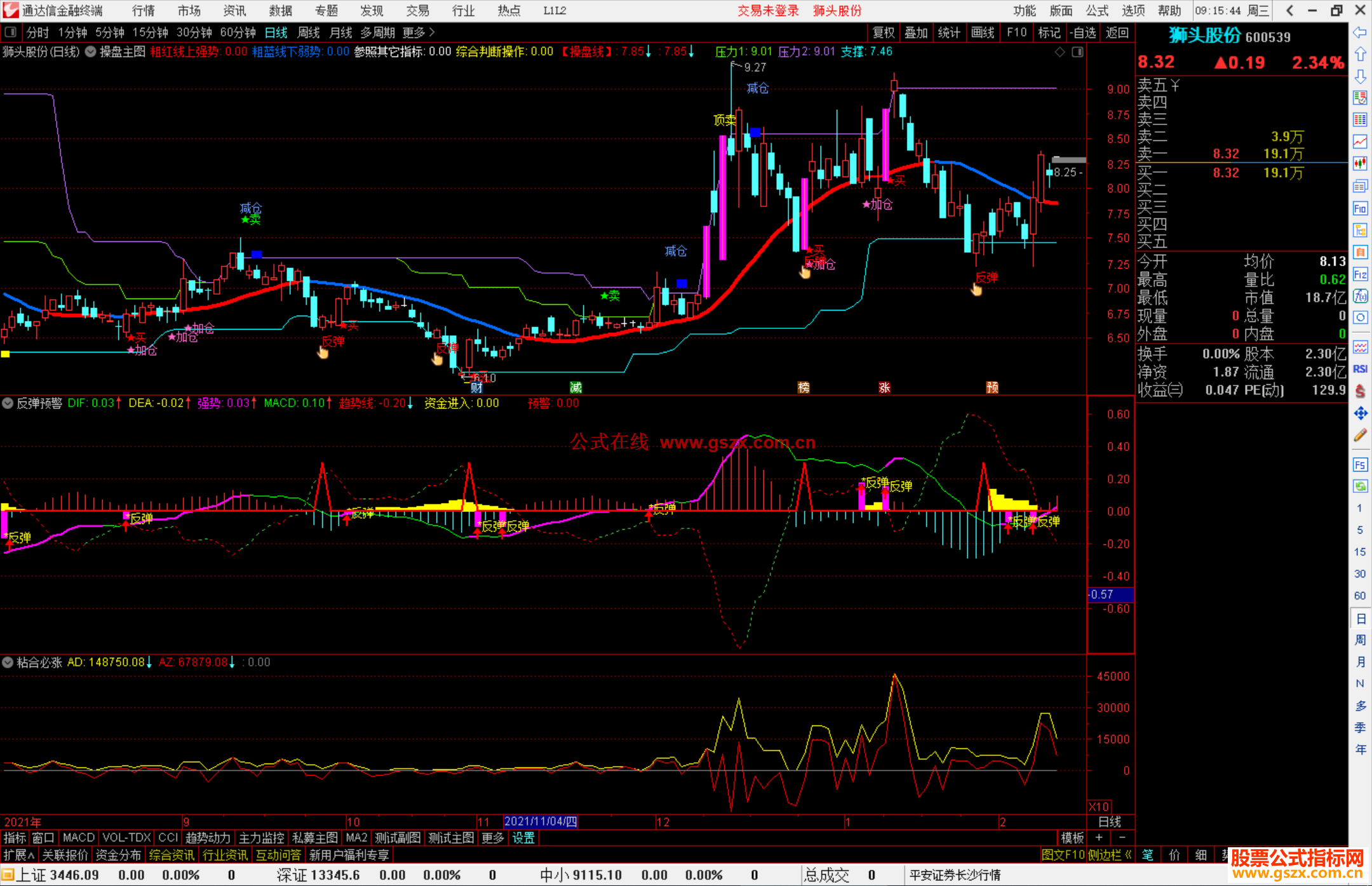The height and width of the screenshot is (886, 1372).
Task: Click the 交易未登录 login link
Action: pos(768,11)
